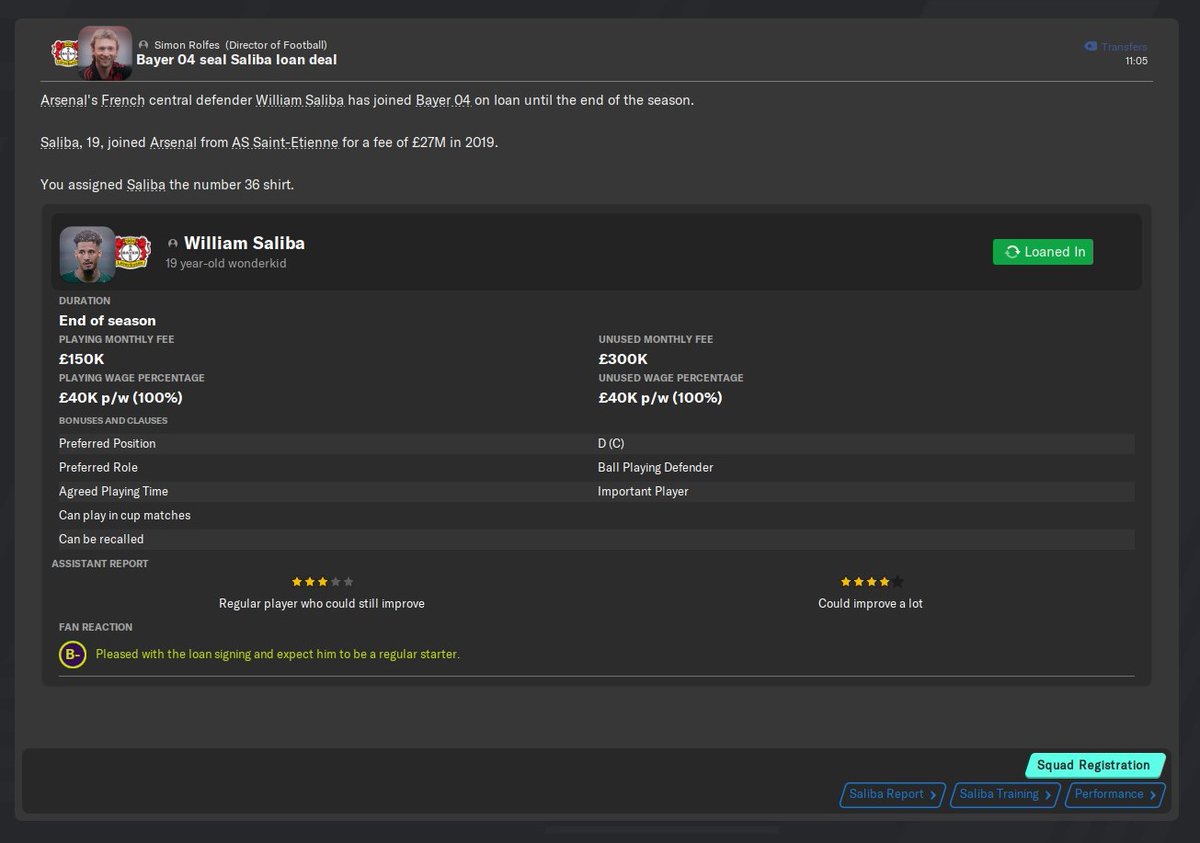Click Saliba link in shirt number sentence

point(147,185)
